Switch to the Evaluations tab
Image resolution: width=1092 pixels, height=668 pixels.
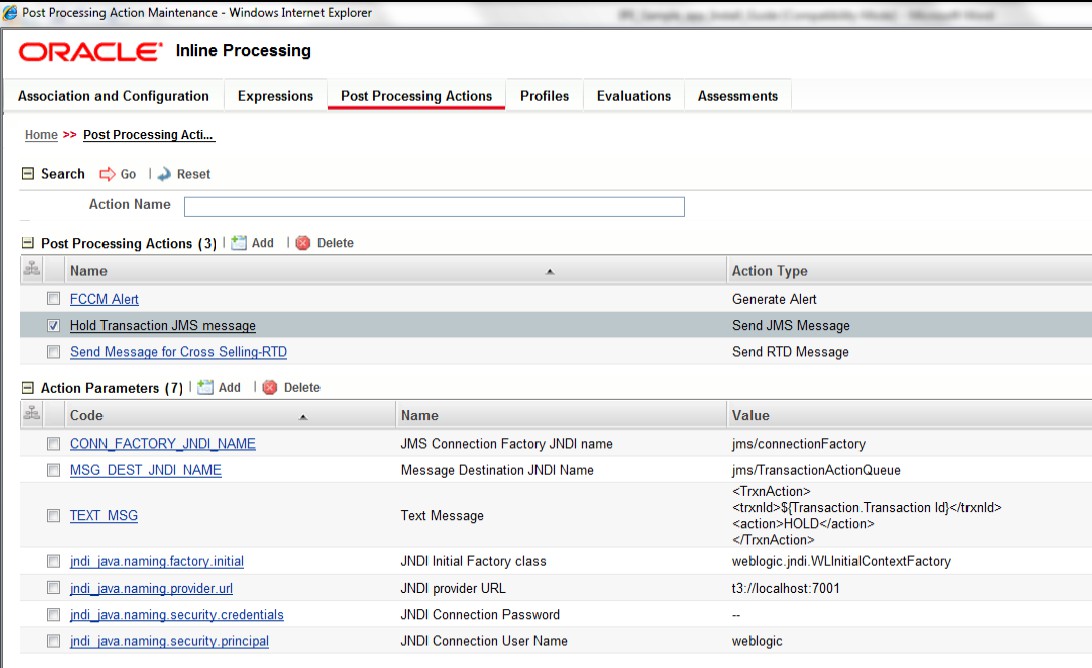click(x=634, y=96)
